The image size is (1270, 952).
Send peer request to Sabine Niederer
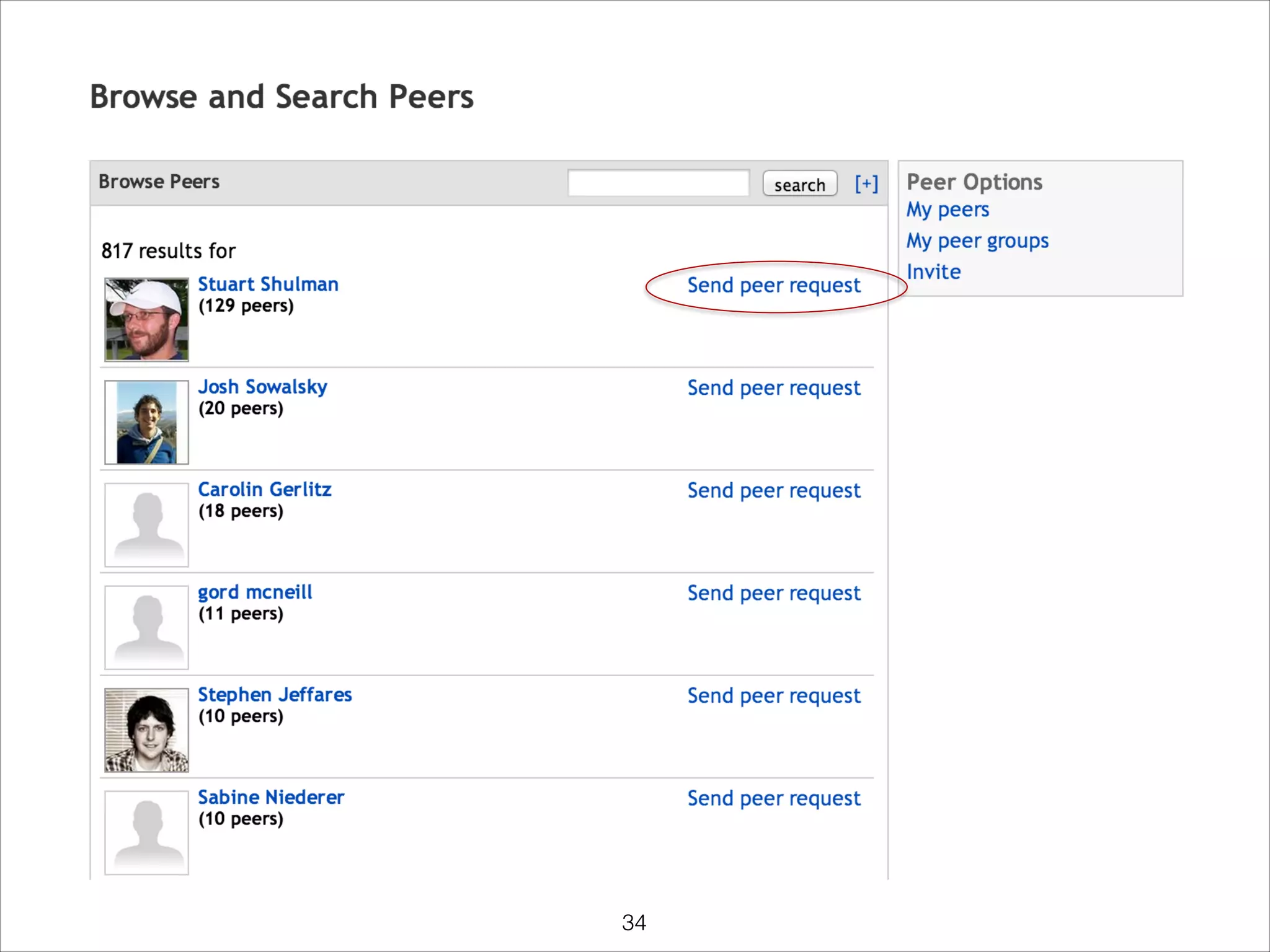point(773,798)
